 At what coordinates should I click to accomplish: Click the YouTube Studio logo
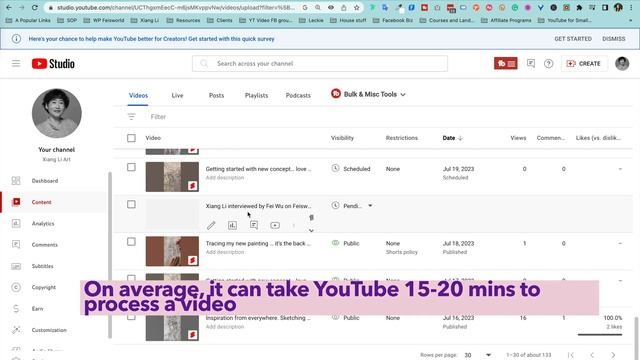(x=53, y=64)
